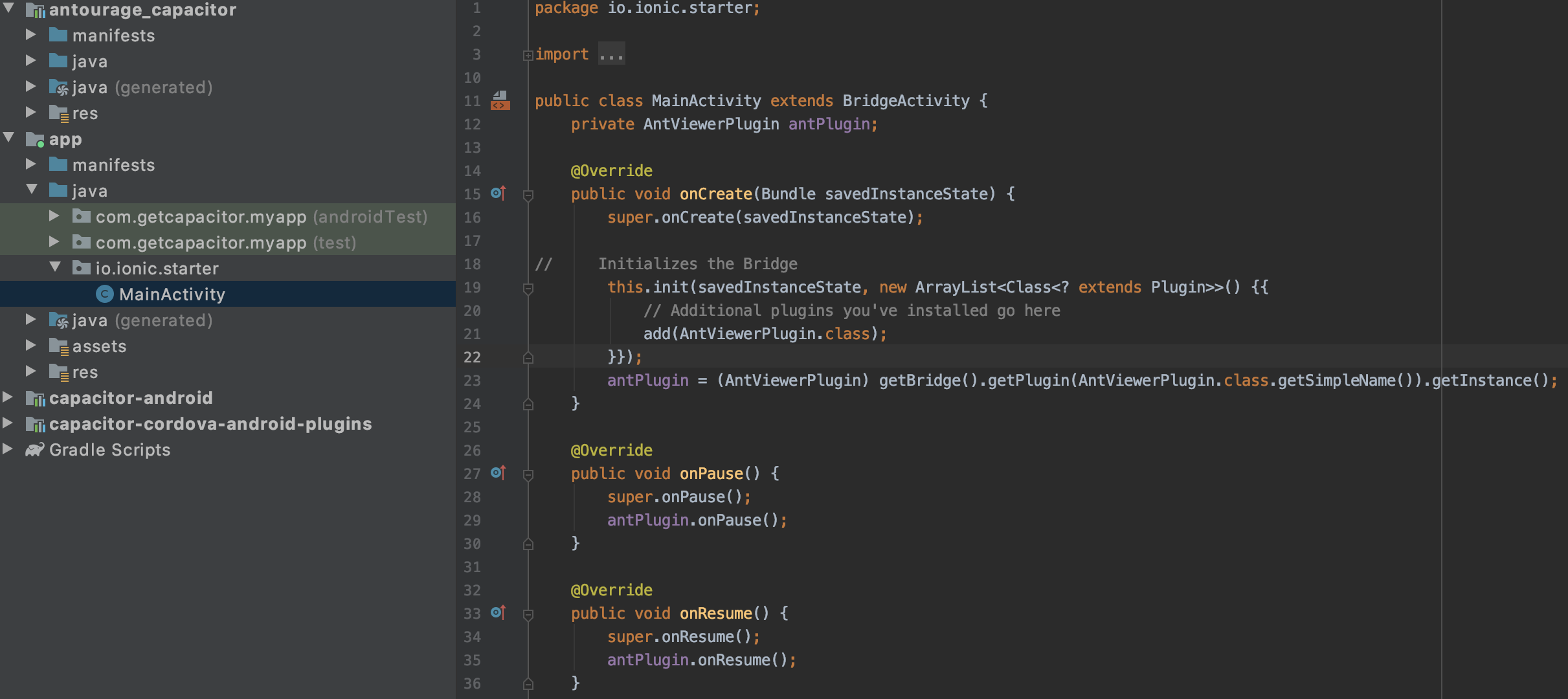Click override gutter icon beside onCreate
The height and width of the screenshot is (699, 1568).
[497, 193]
